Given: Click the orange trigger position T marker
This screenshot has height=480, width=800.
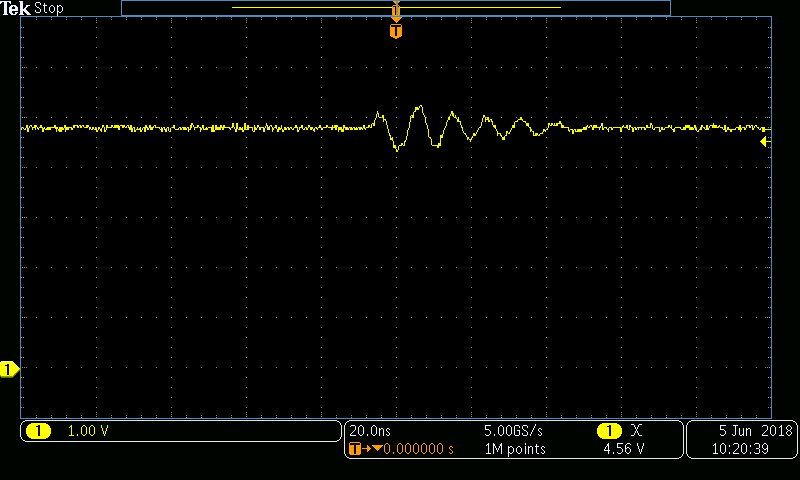Looking at the screenshot, I should pos(396,32).
